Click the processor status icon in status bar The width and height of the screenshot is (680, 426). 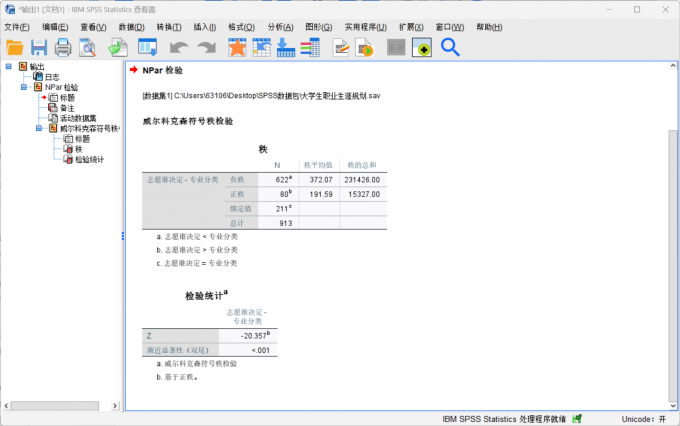click(577, 419)
